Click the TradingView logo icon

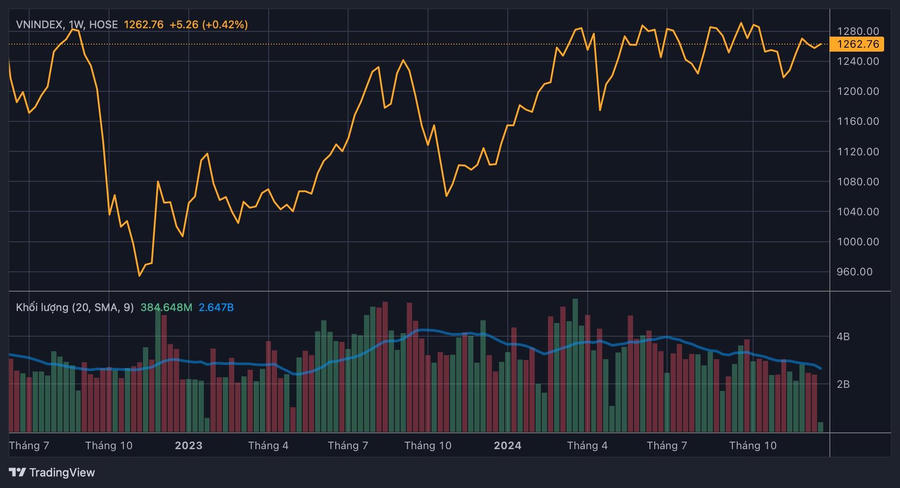[x=17, y=472]
